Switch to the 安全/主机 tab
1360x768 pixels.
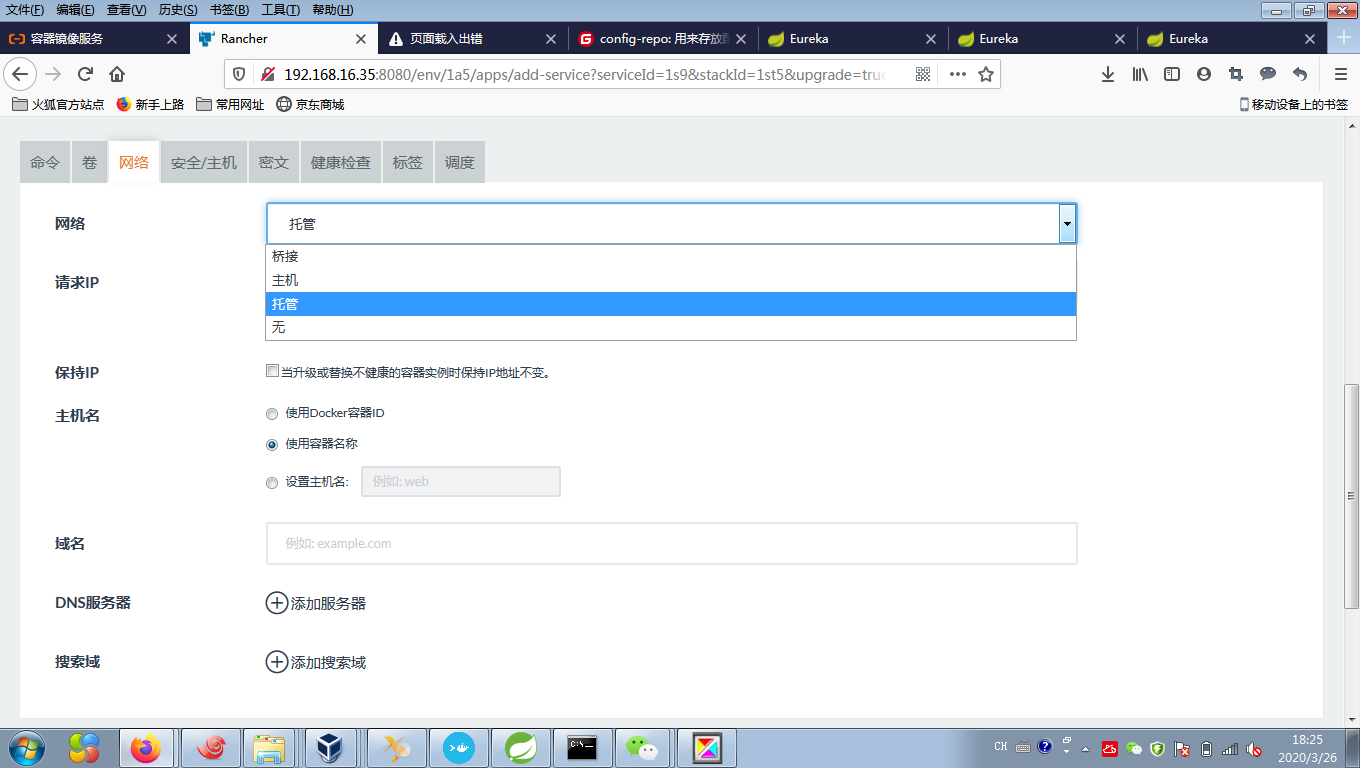click(204, 162)
